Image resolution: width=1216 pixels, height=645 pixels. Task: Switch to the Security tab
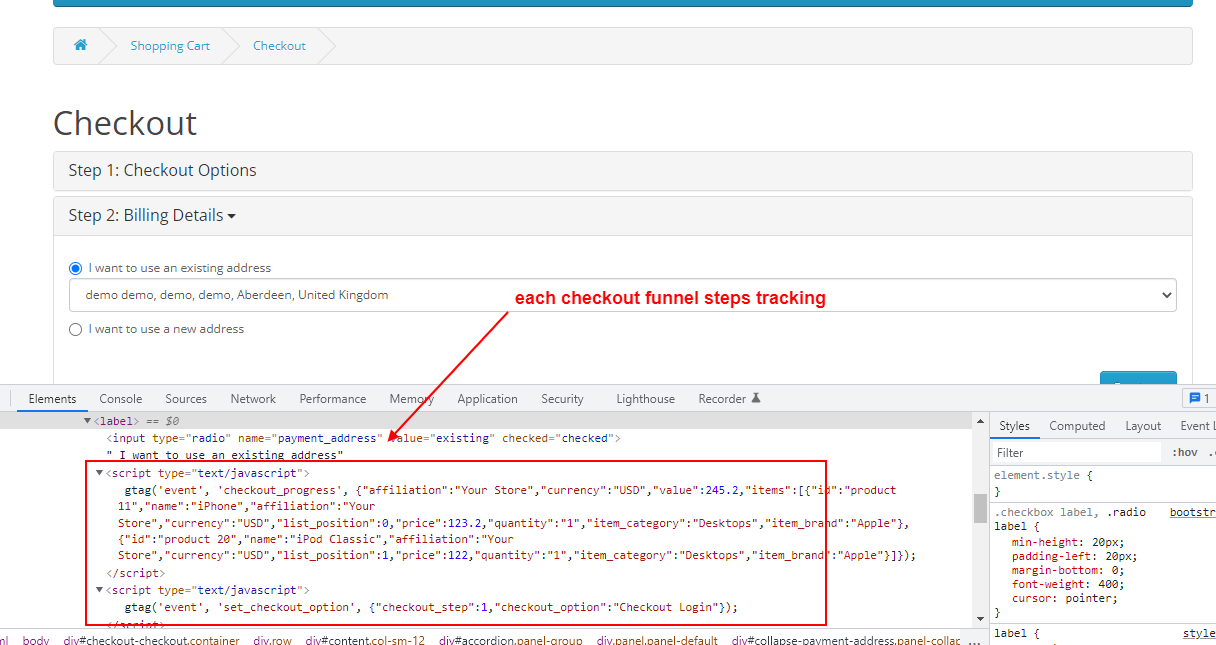click(562, 398)
